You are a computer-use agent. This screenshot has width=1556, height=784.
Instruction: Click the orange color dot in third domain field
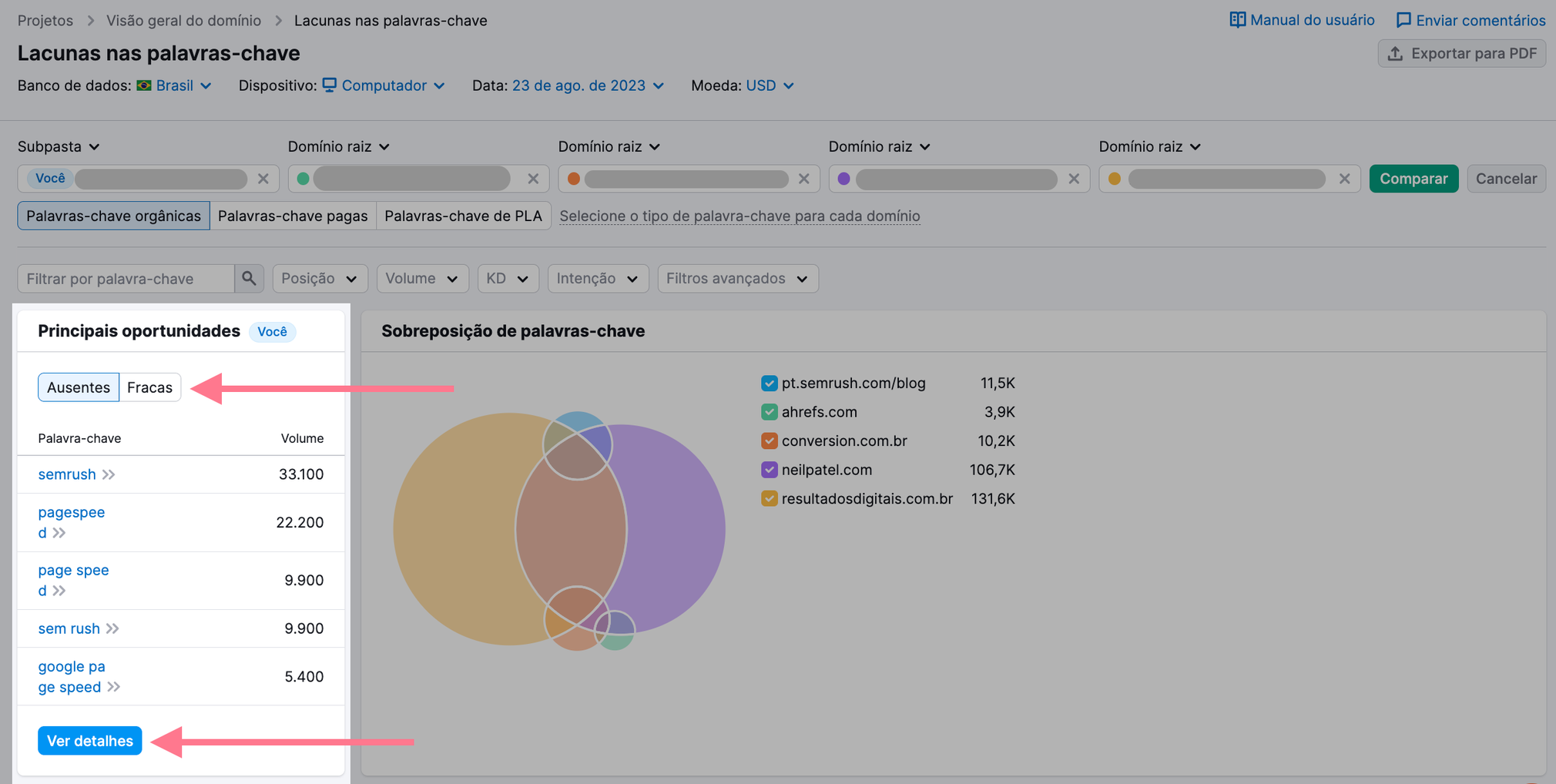click(x=574, y=179)
